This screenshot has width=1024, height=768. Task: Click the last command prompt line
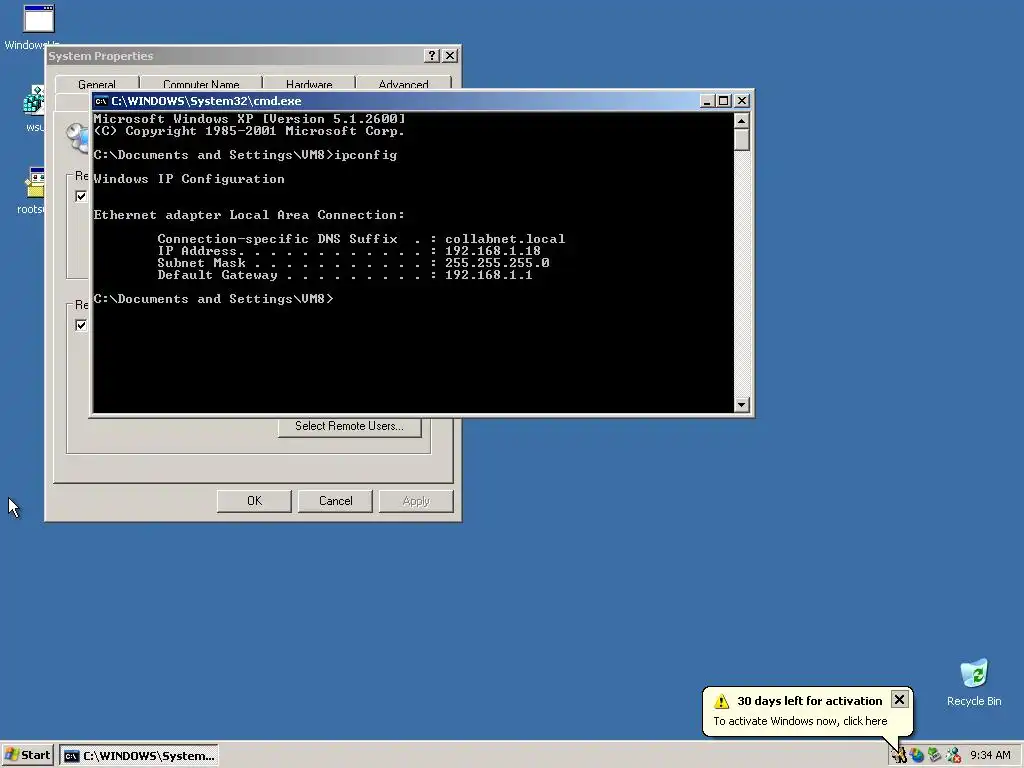[213, 299]
